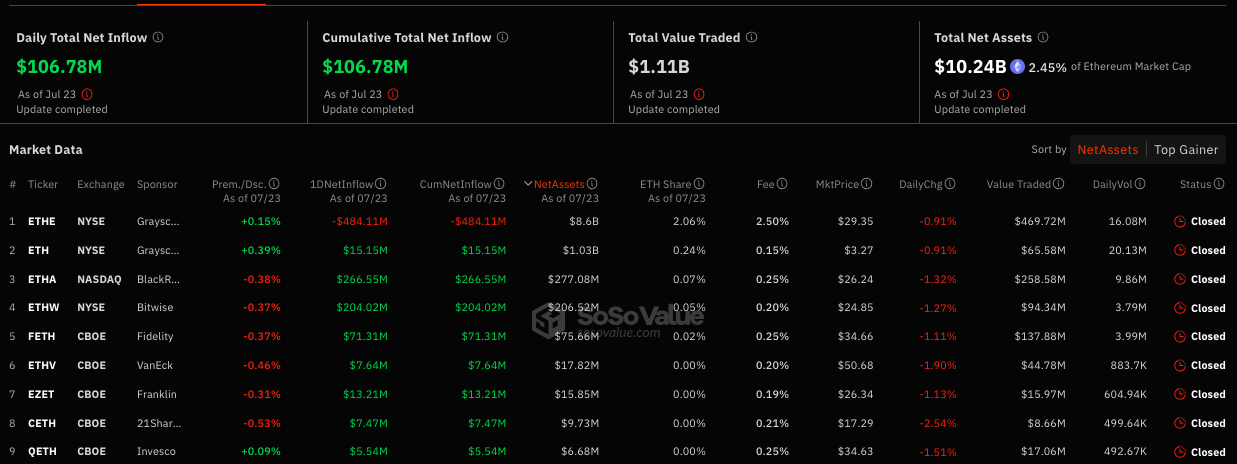1237x464 pixels.
Task: Open the FETH ticker link
Action: [x=43, y=336]
